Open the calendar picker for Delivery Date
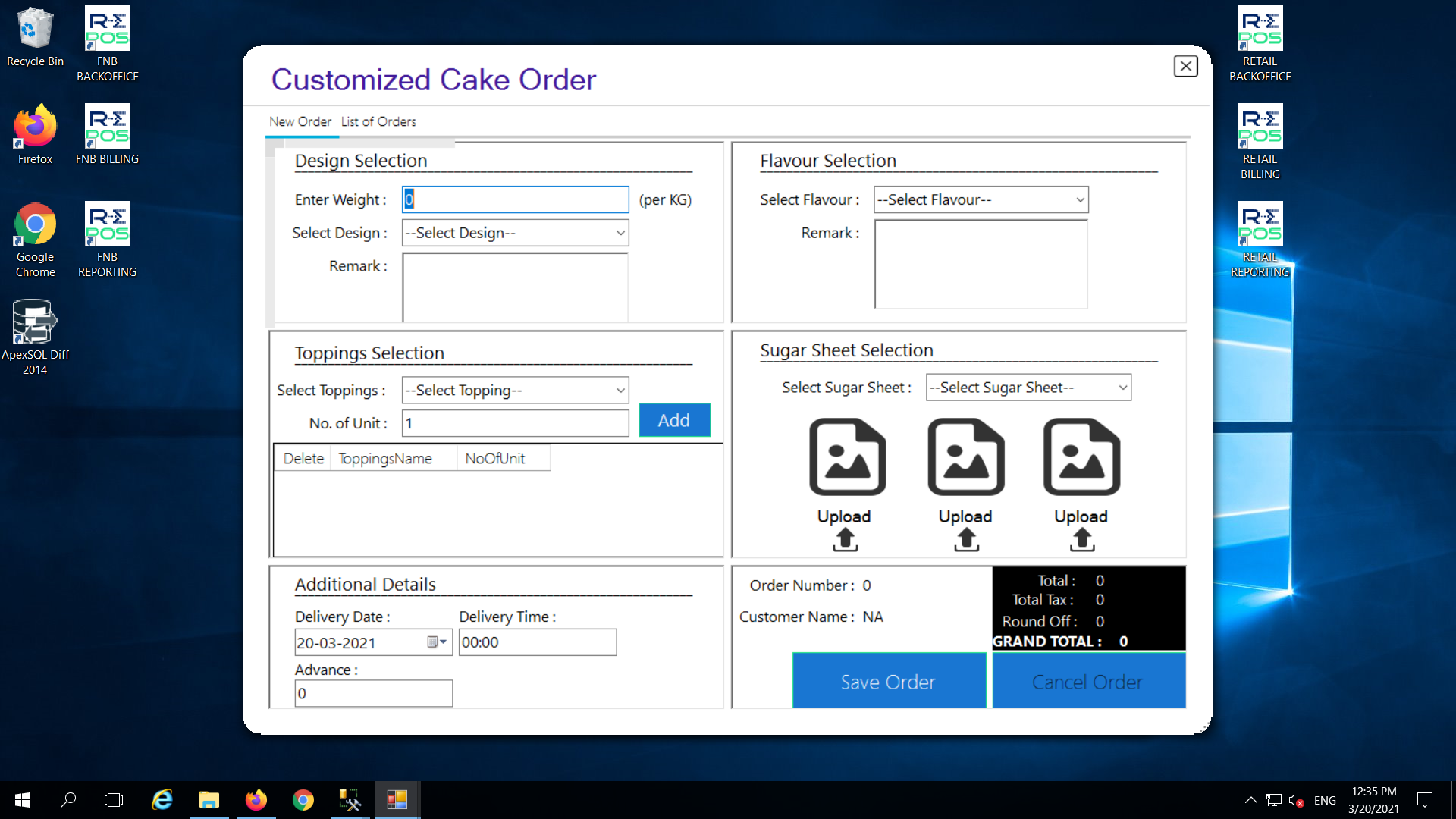1456x819 pixels. point(436,642)
